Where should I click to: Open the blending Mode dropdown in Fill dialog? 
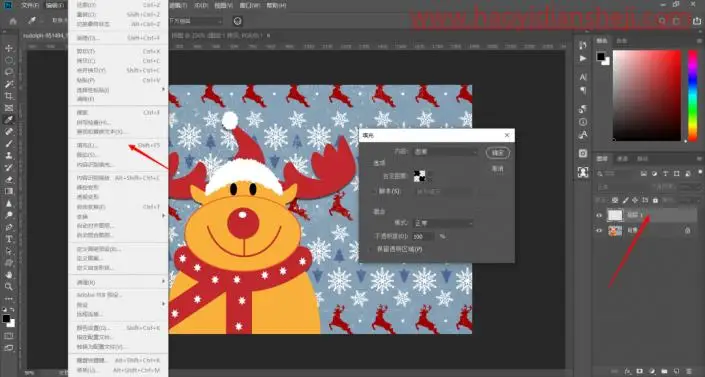[443, 223]
